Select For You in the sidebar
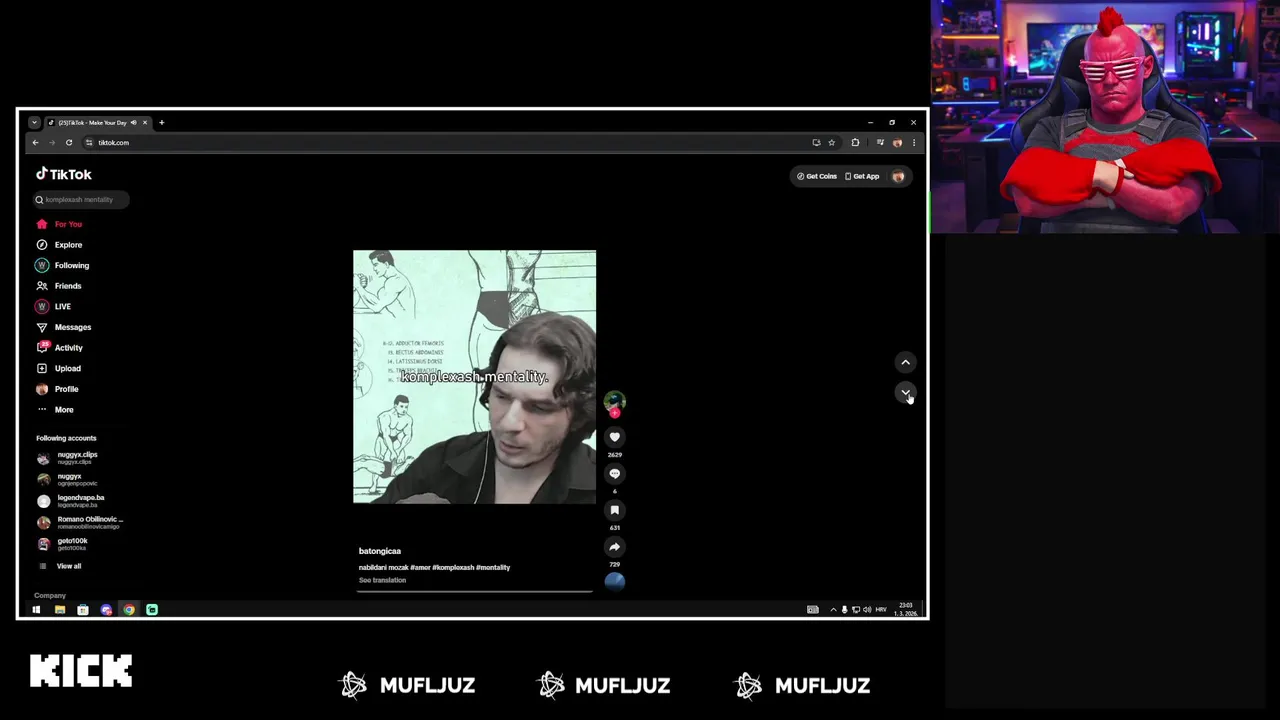 click(59, 224)
